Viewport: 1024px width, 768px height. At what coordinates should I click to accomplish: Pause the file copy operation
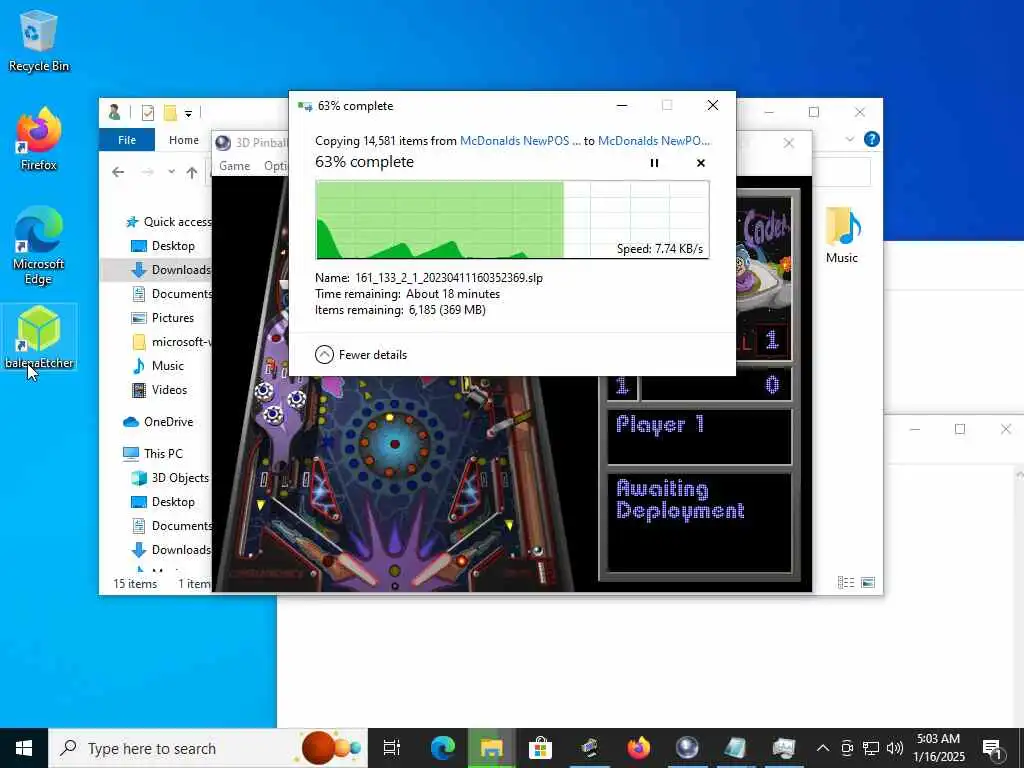click(x=654, y=163)
